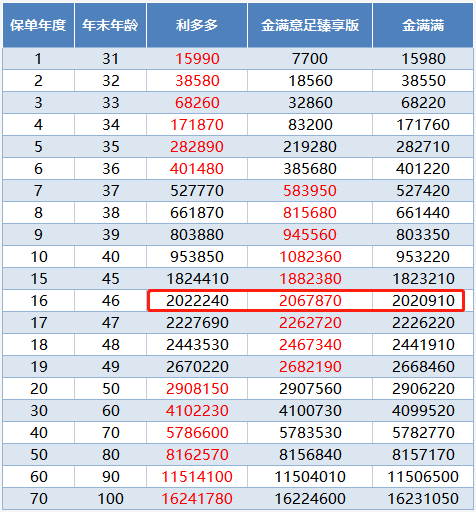Select the value 16241780 in last row
Viewport: 476px width, 512px height.
coord(197,499)
